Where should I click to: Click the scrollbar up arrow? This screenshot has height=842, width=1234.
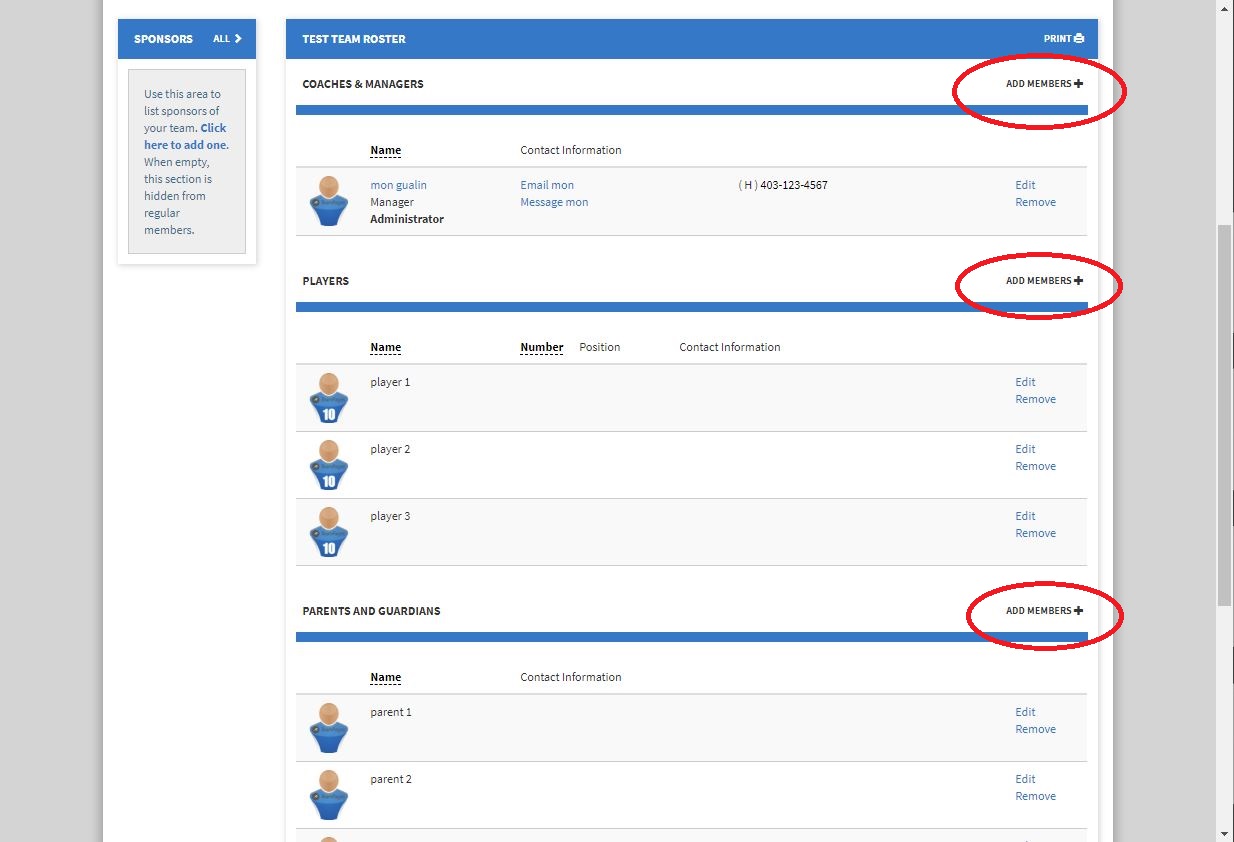click(1224, 8)
